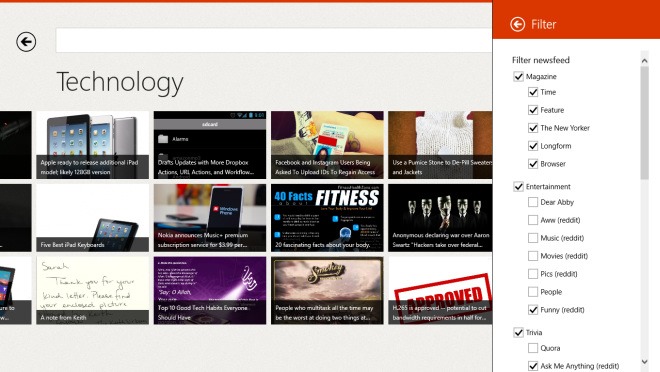This screenshot has width=660, height=372.
Task: Click the filter panel scrollbar thumb
Action: pyautogui.click(x=644, y=123)
